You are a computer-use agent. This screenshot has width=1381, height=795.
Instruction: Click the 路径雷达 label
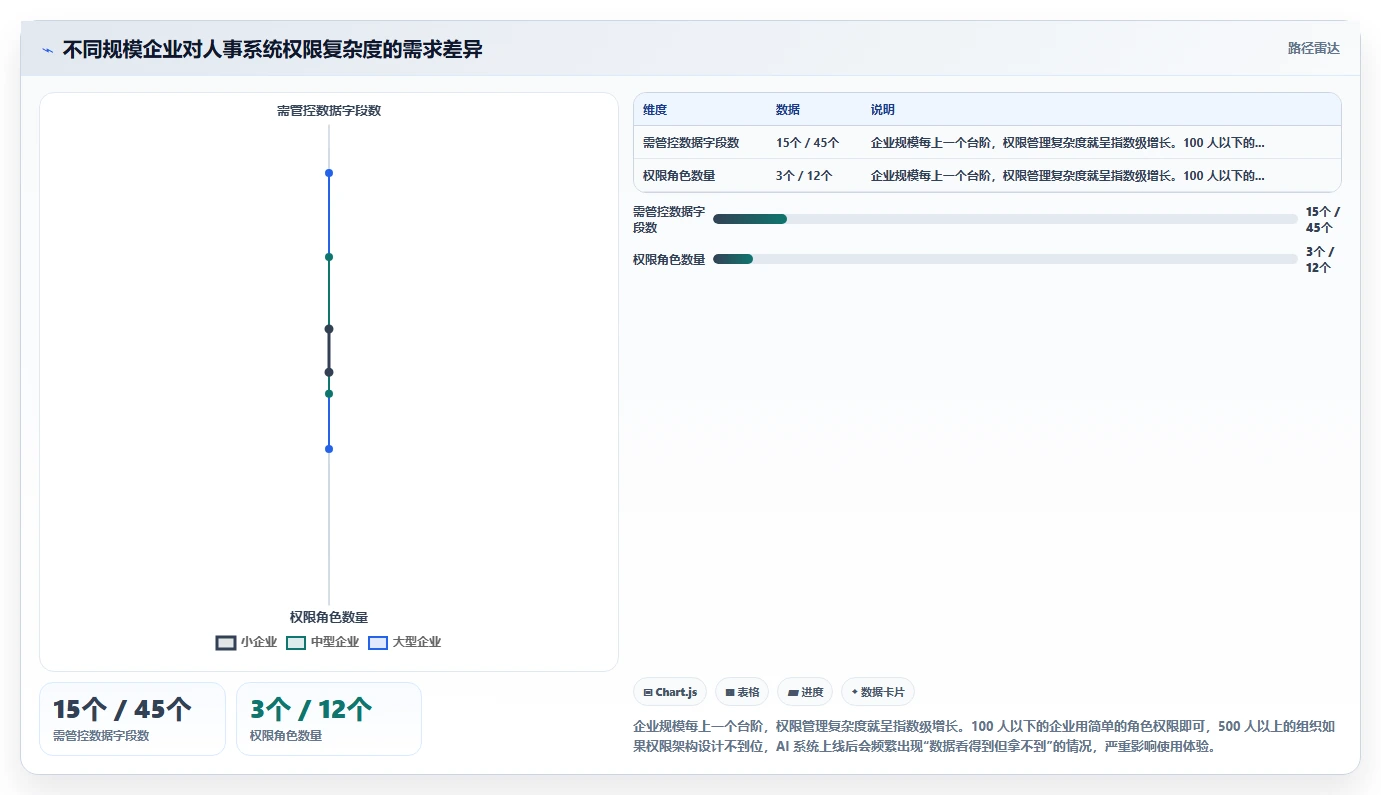(x=1313, y=48)
